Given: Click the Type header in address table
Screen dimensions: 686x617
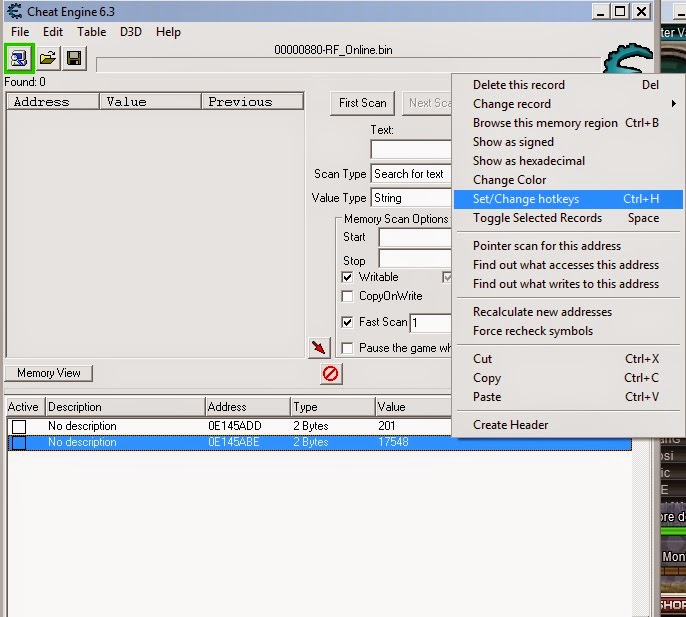Looking at the screenshot, I should [x=333, y=407].
